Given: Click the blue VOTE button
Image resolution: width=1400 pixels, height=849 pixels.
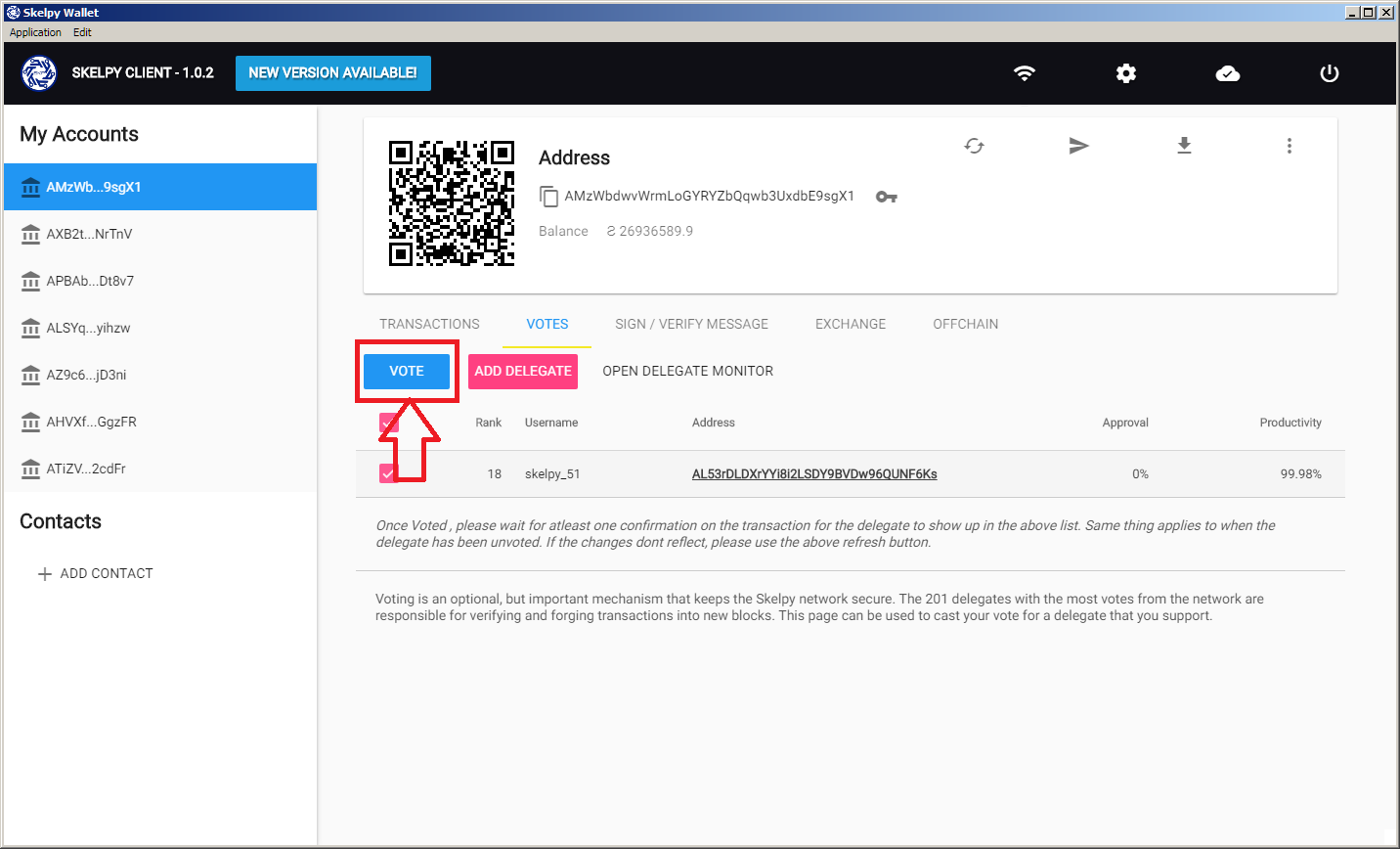Looking at the screenshot, I should point(407,372).
